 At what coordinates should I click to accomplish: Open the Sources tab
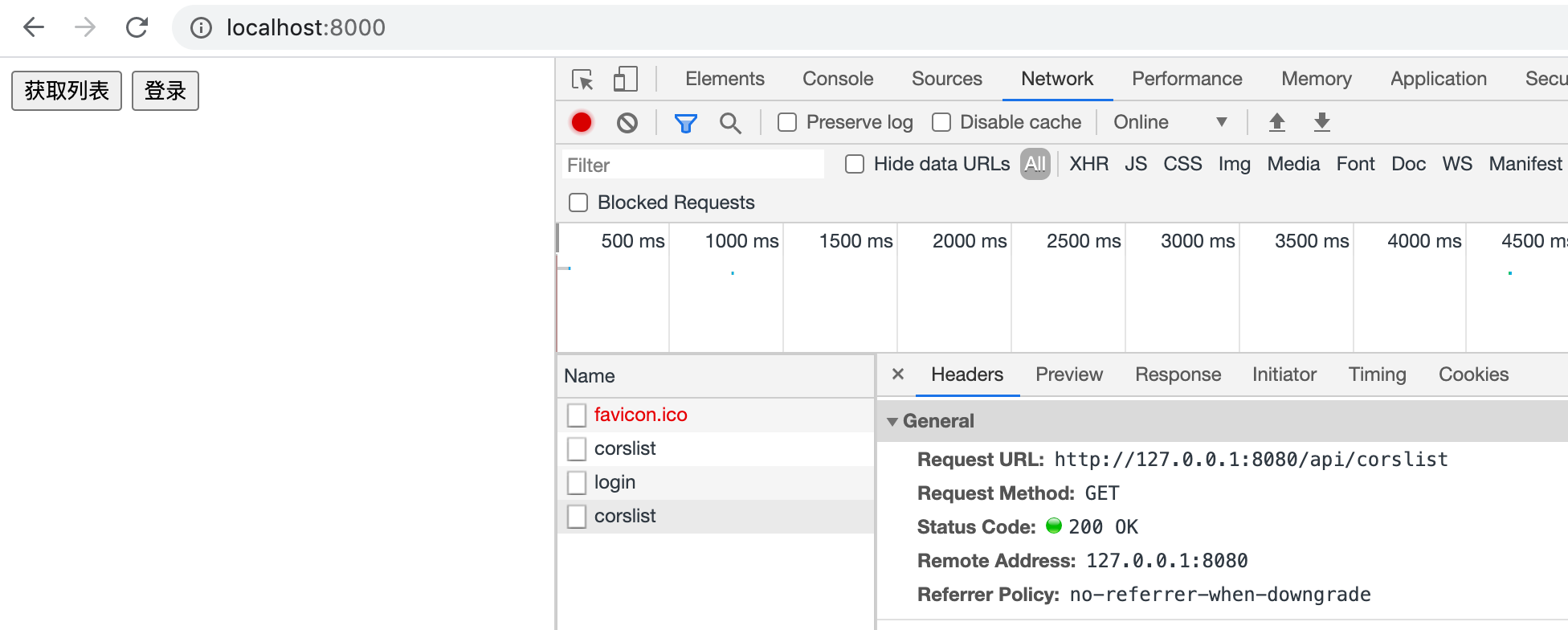[946, 79]
